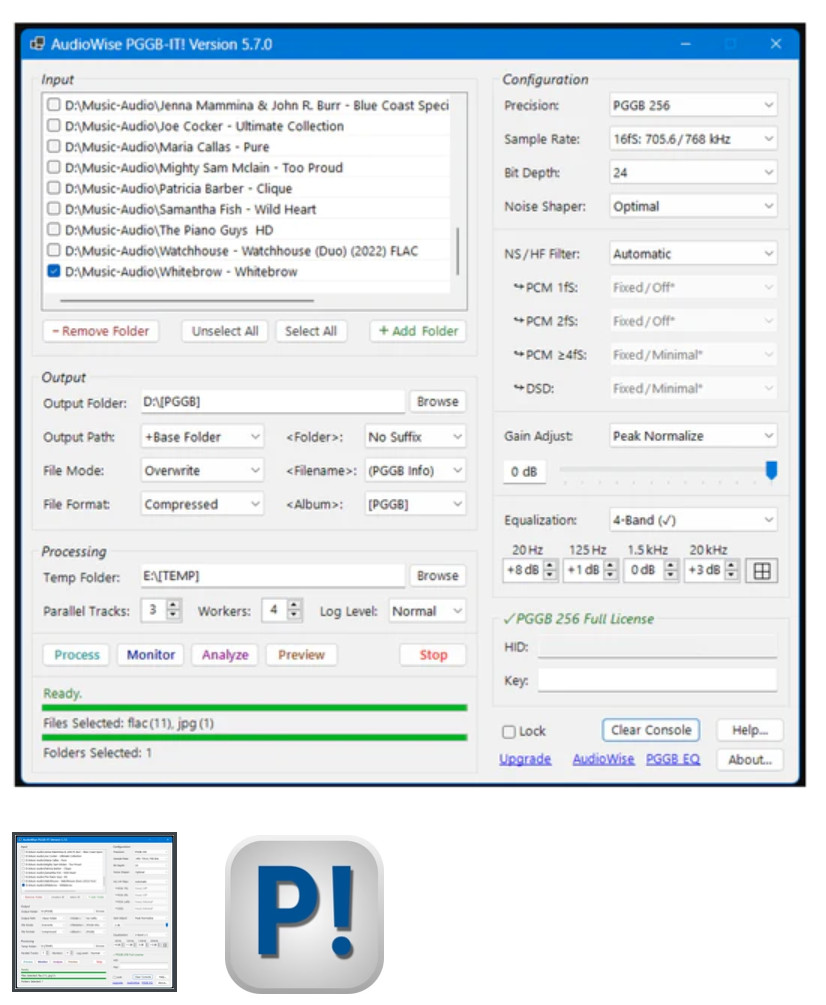Screen dimensions: 826x1005
Task: Click the AudioWise window title bar icon
Action: click(37, 44)
